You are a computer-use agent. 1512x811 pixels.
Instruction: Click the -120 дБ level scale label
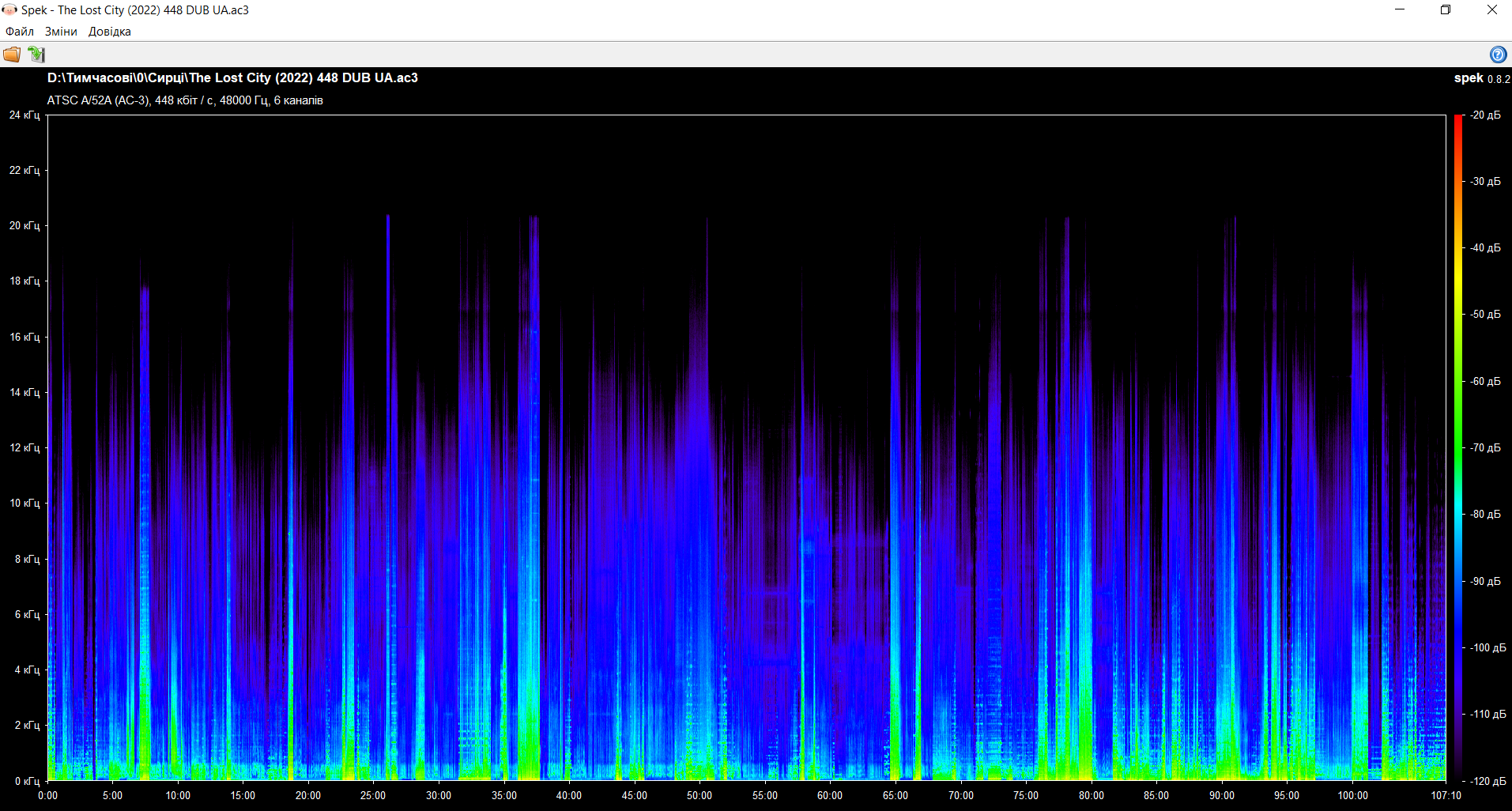click(x=1488, y=781)
